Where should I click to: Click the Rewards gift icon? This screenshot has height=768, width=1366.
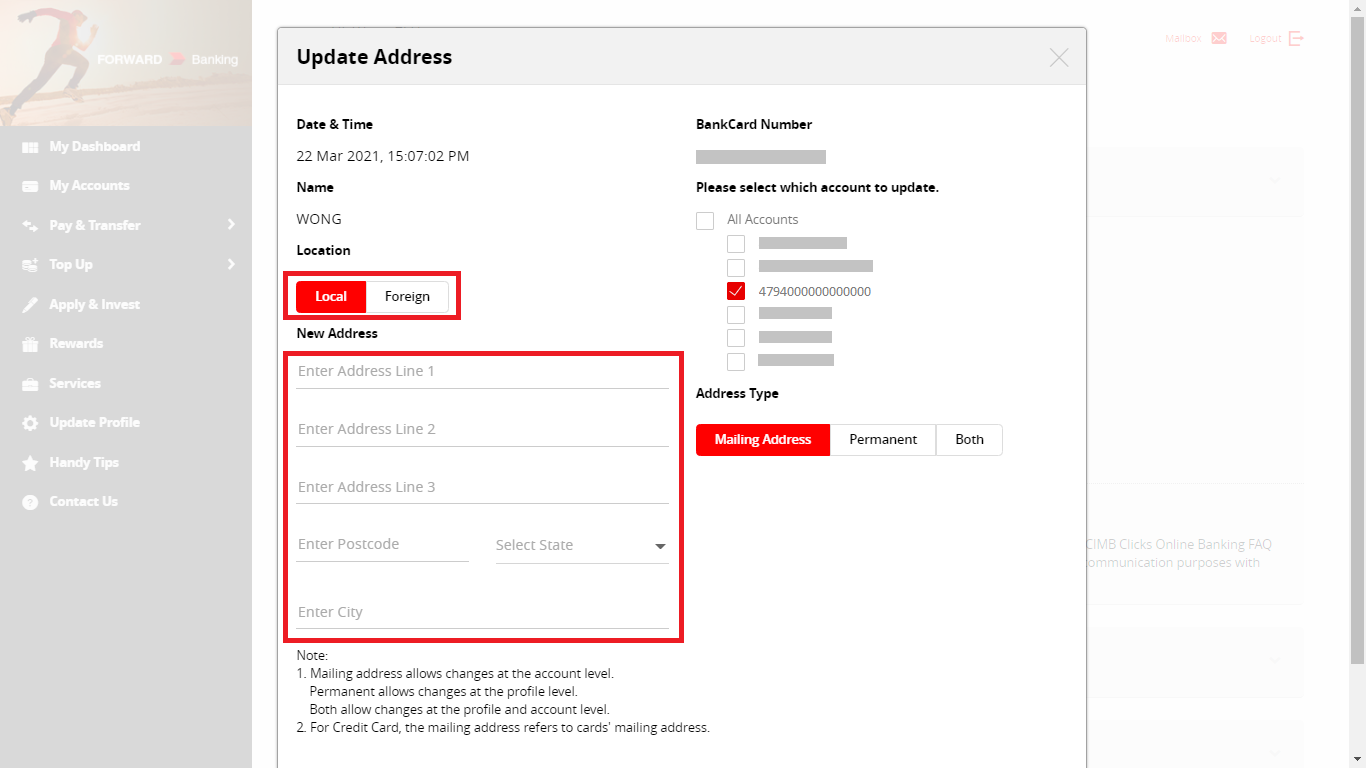pos(30,344)
